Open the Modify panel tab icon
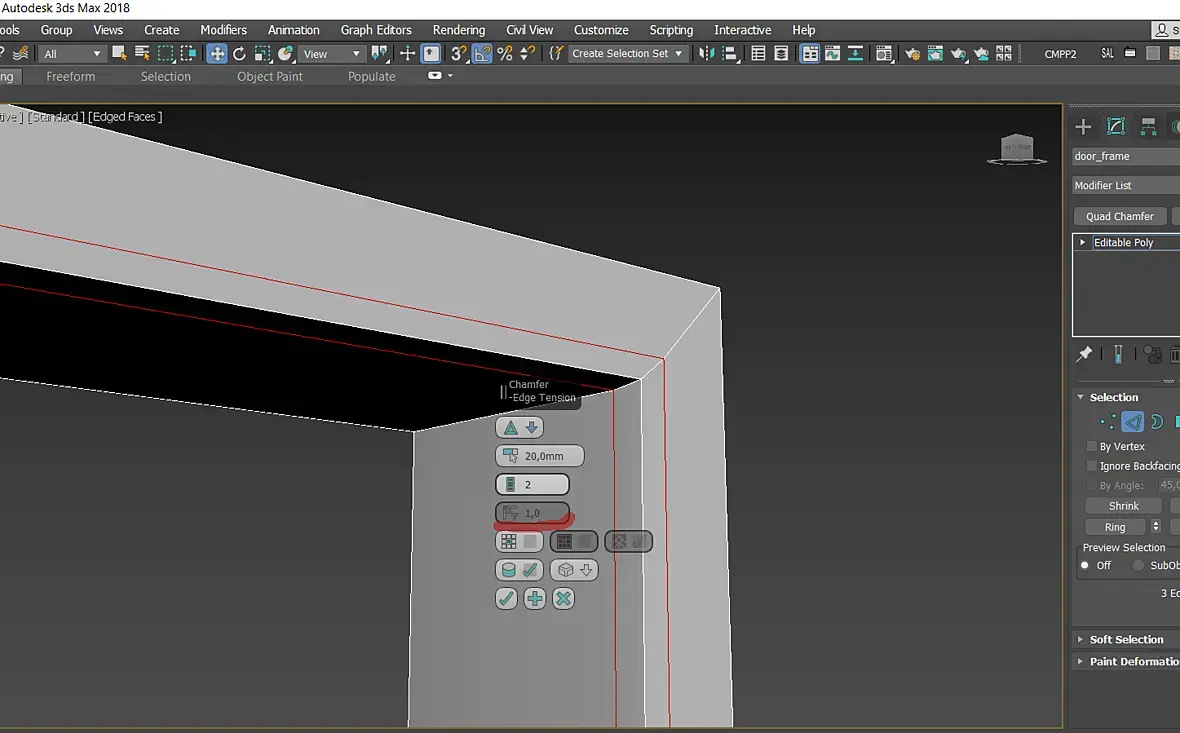Viewport: 1180px width, 733px height. point(1116,126)
